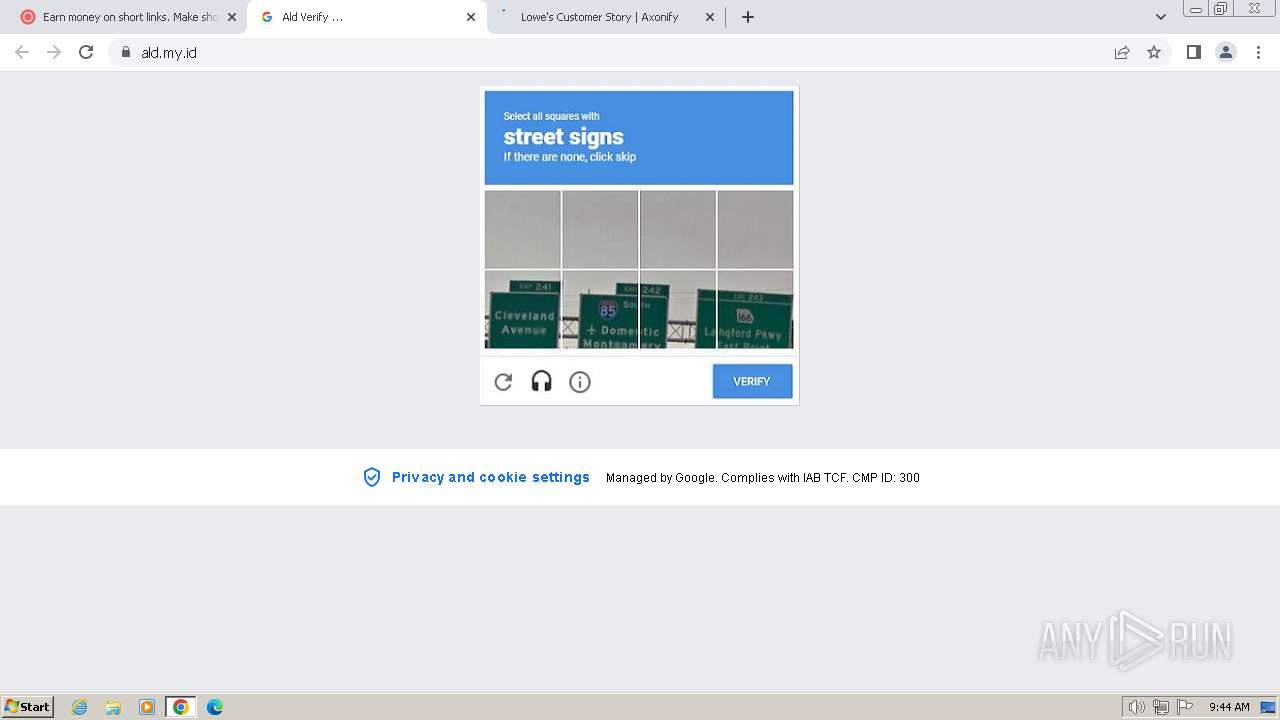Launch Internet Explorer from taskbar
Image resolution: width=1280 pixels, height=720 pixels.
click(x=80, y=707)
